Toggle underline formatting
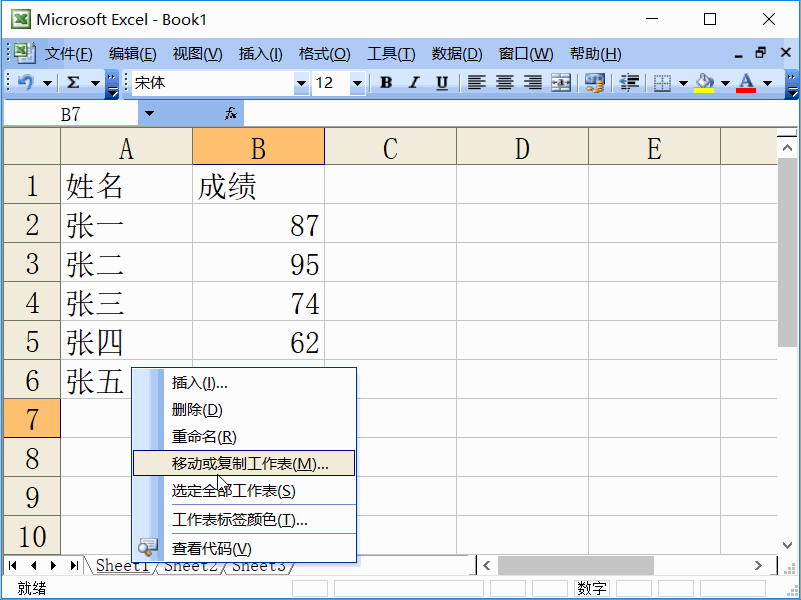801x600 pixels. (442, 82)
